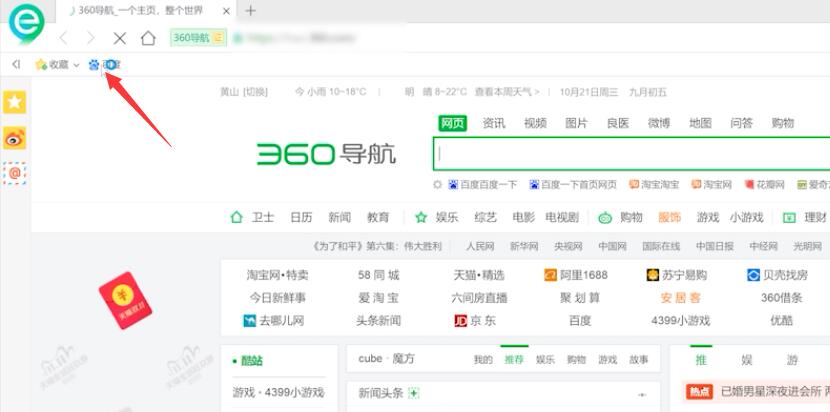
Task: Open 去哪儿网 site link
Action: (x=274, y=320)
